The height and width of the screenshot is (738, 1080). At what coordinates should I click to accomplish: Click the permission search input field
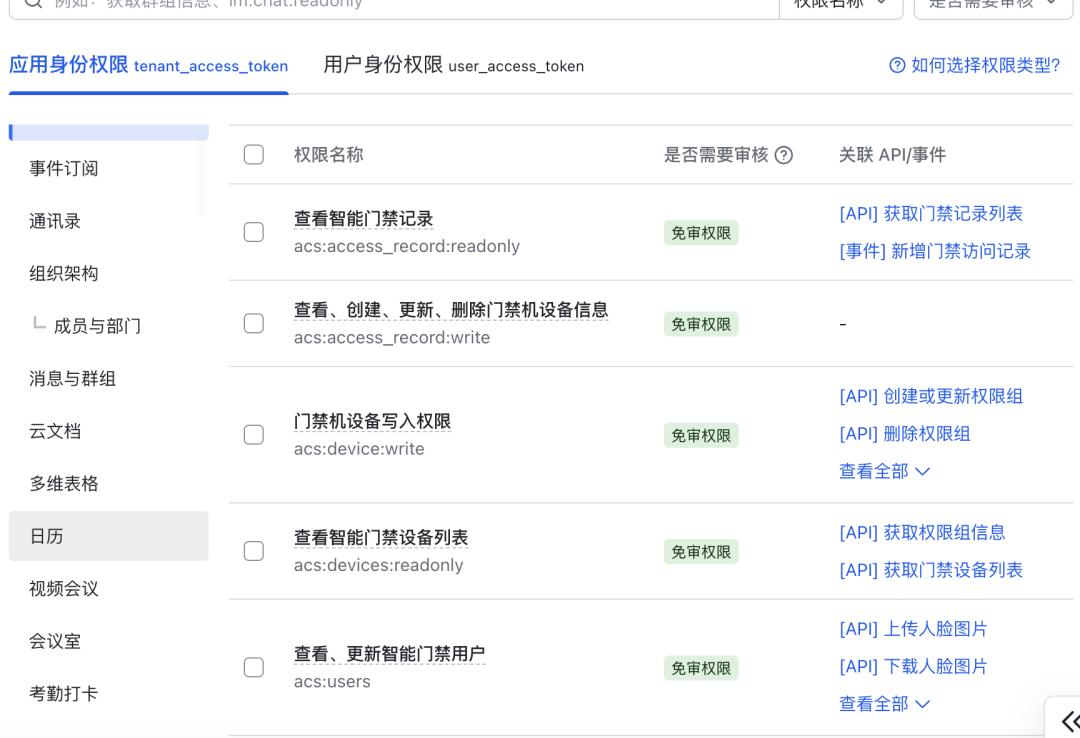(x=400, y=4)
